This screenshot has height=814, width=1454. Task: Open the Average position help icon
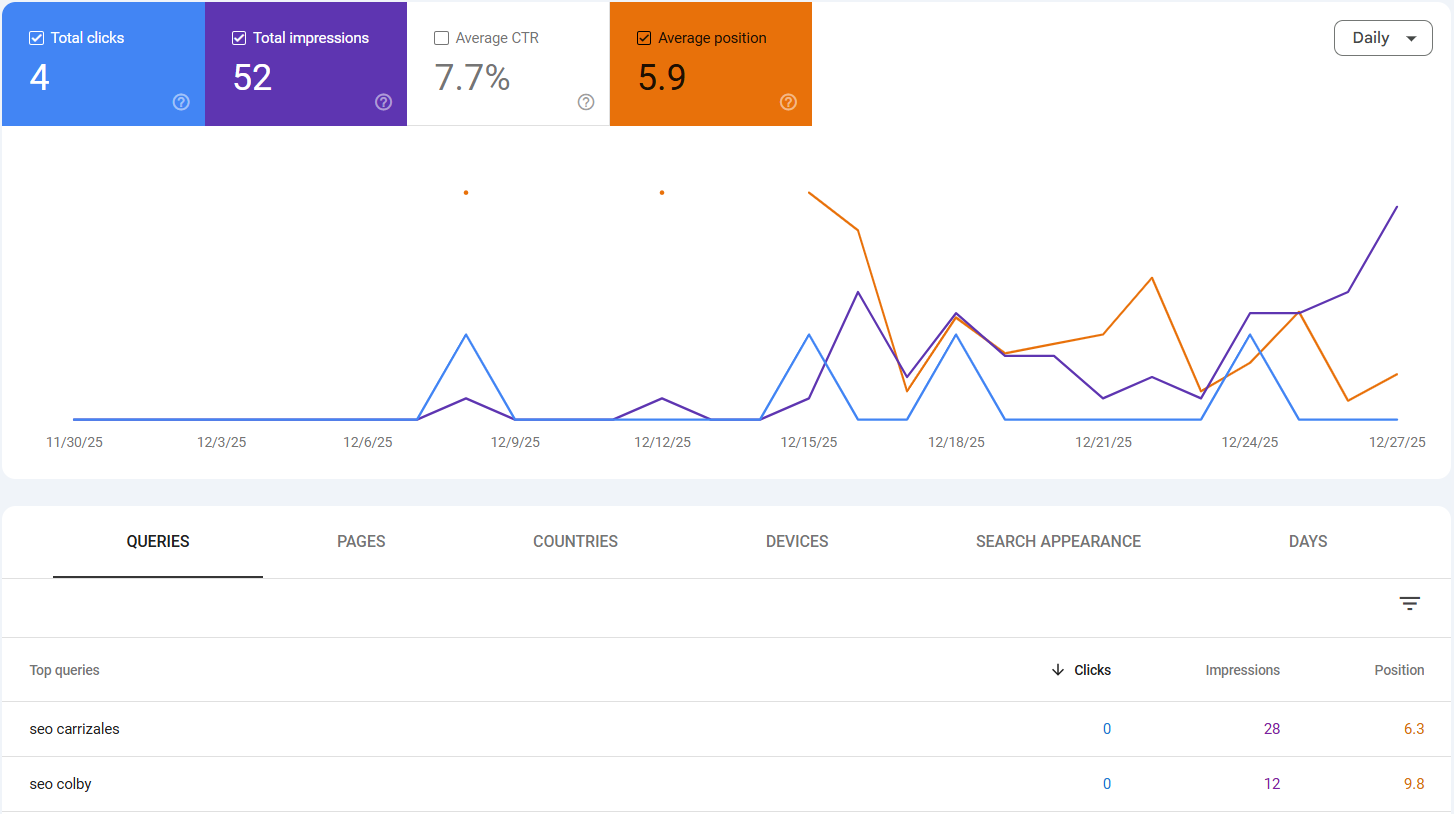pos(788,102)
